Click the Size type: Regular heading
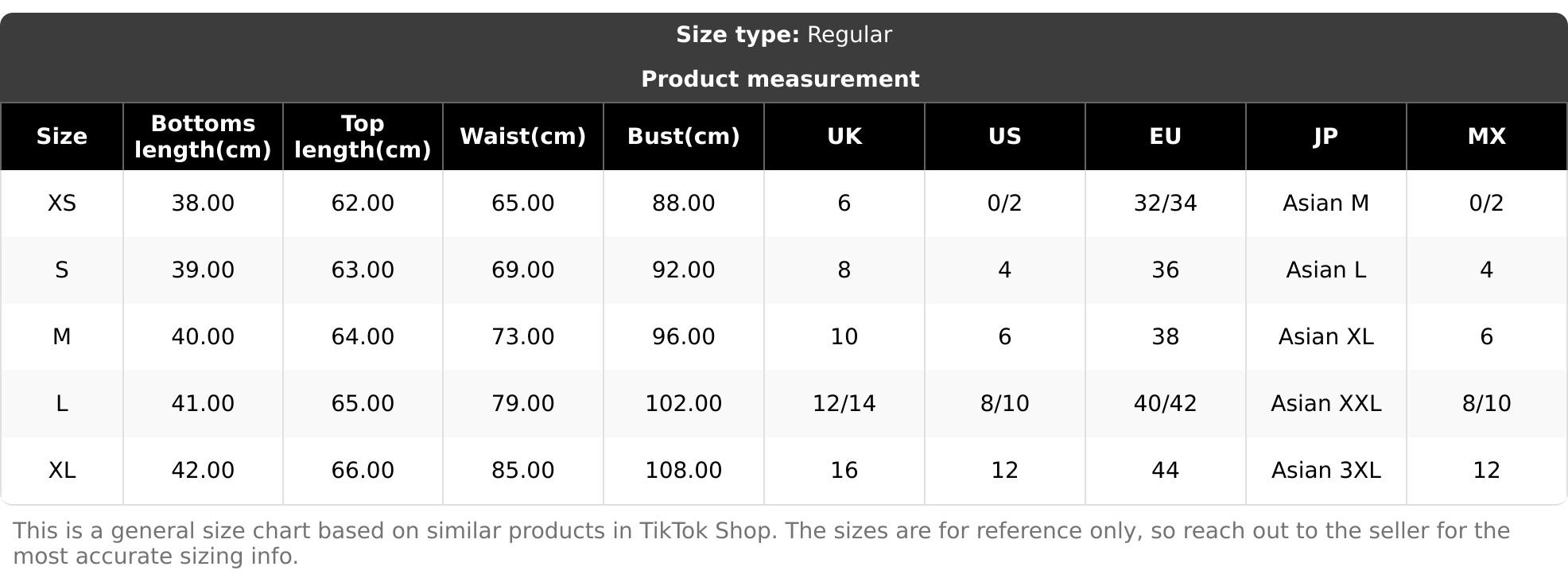The width and height of the screenshot is (1568, 582). point(784,35)
